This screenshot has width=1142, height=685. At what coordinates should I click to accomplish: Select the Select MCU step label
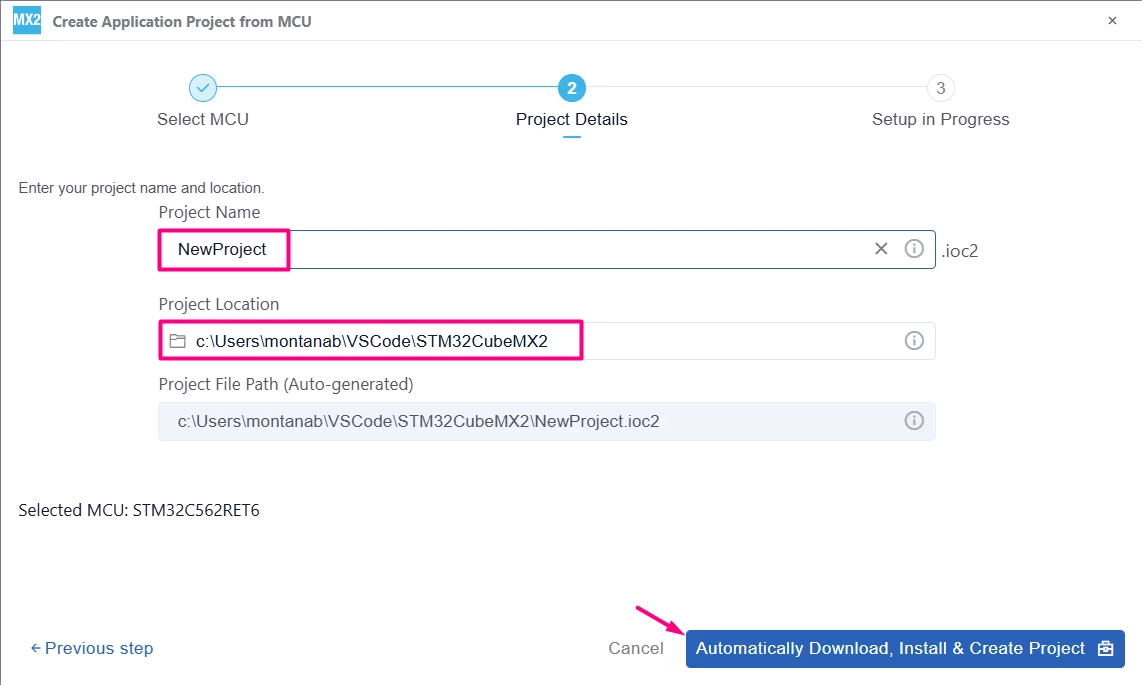tap(203, 119)
